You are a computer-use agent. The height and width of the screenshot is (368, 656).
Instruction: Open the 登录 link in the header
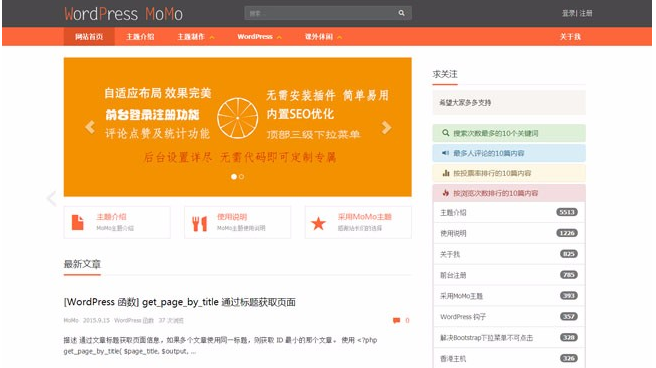(568, 13)
